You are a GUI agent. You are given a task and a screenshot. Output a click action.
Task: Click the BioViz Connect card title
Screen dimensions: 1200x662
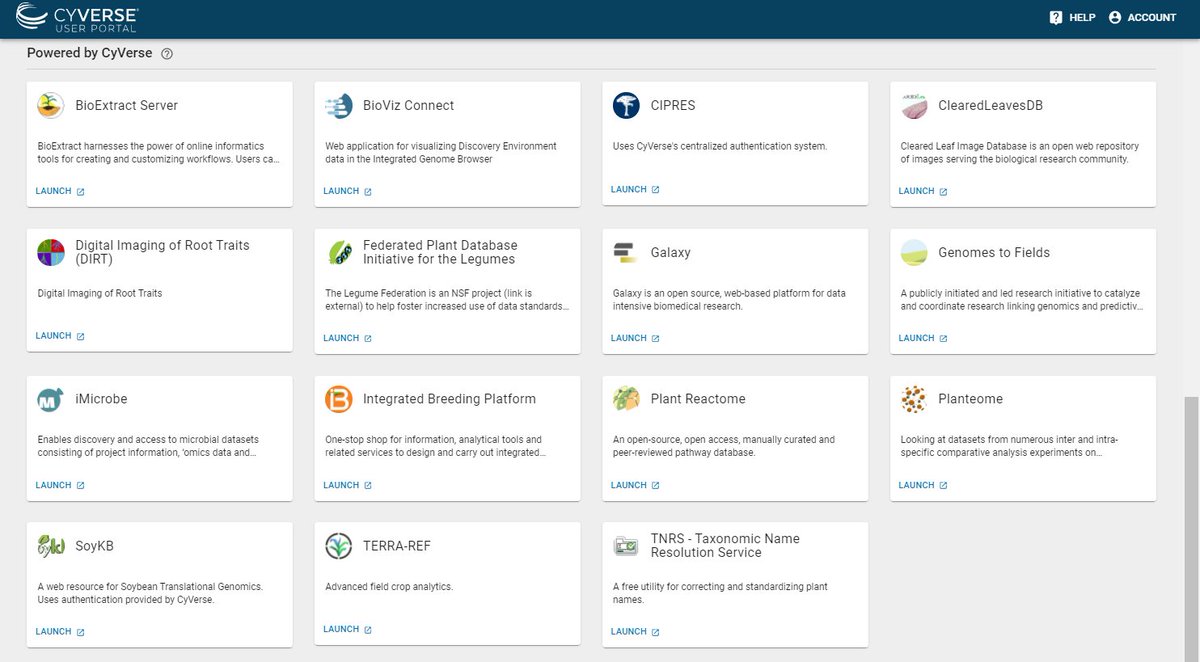pyautogui.click(x=408, y=105)
